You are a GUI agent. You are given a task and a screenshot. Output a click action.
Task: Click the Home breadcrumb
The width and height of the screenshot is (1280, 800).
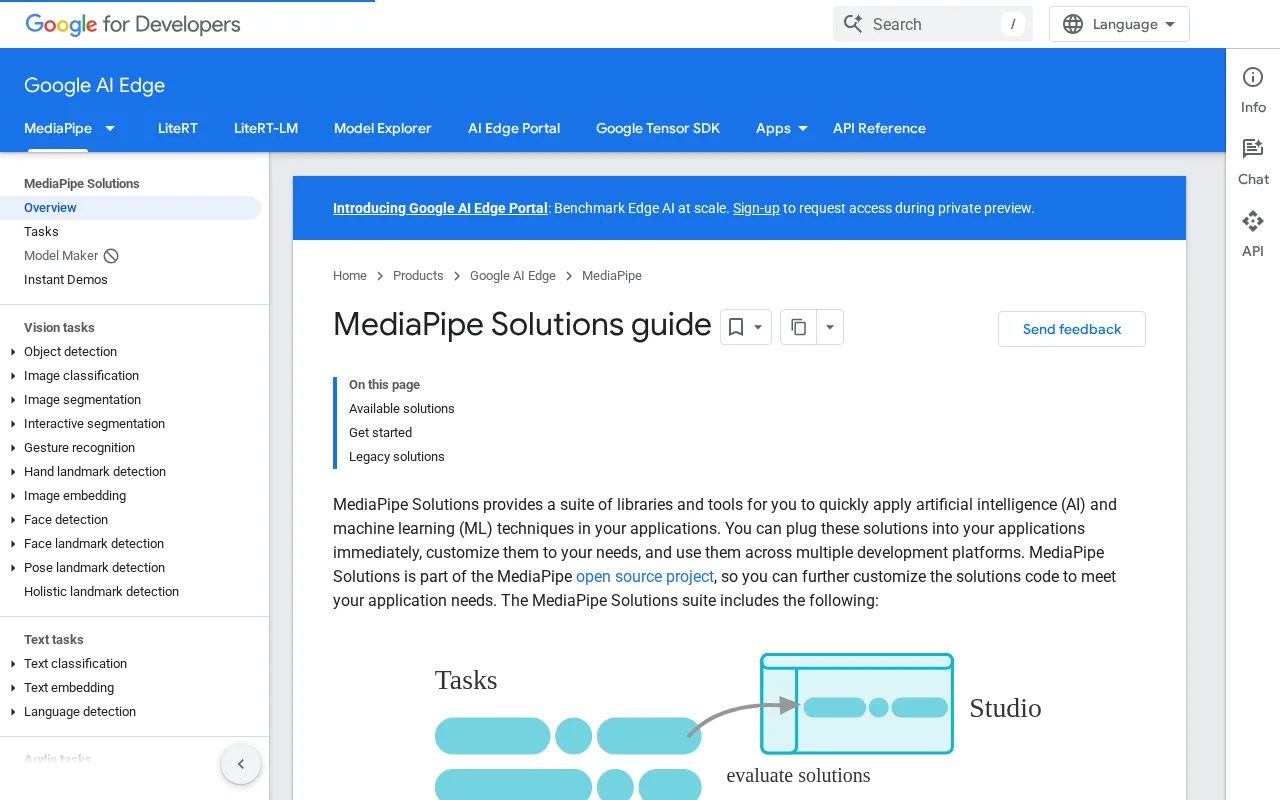pos(350,276)
